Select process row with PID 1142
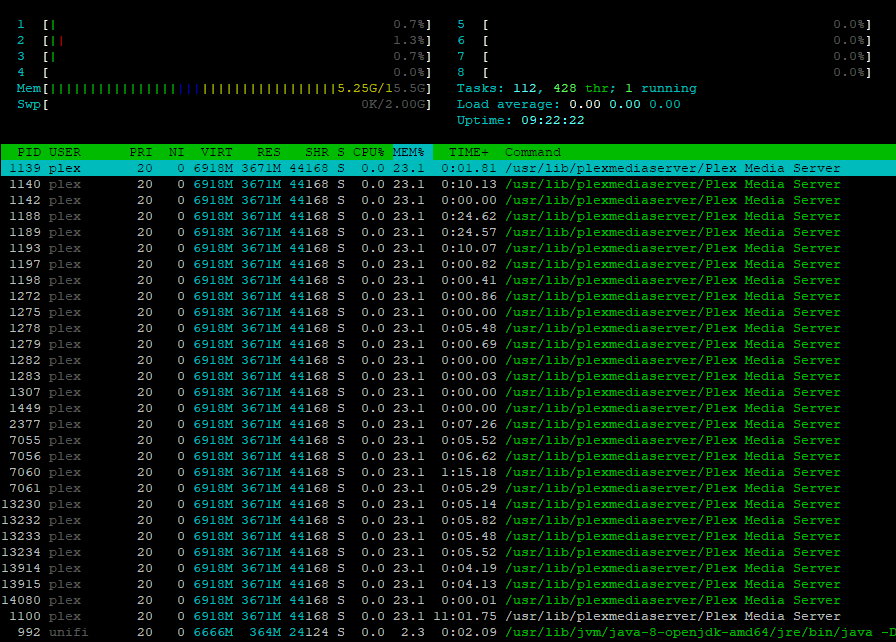 point(448,200)
